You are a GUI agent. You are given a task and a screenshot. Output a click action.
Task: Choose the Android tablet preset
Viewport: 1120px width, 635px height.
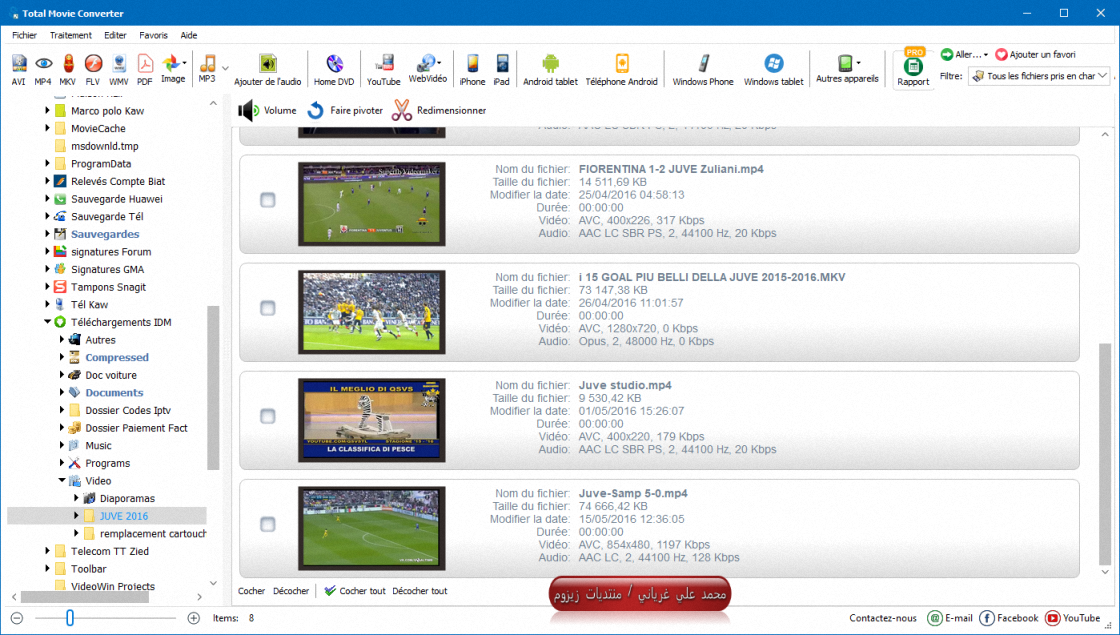pos(550,68)
